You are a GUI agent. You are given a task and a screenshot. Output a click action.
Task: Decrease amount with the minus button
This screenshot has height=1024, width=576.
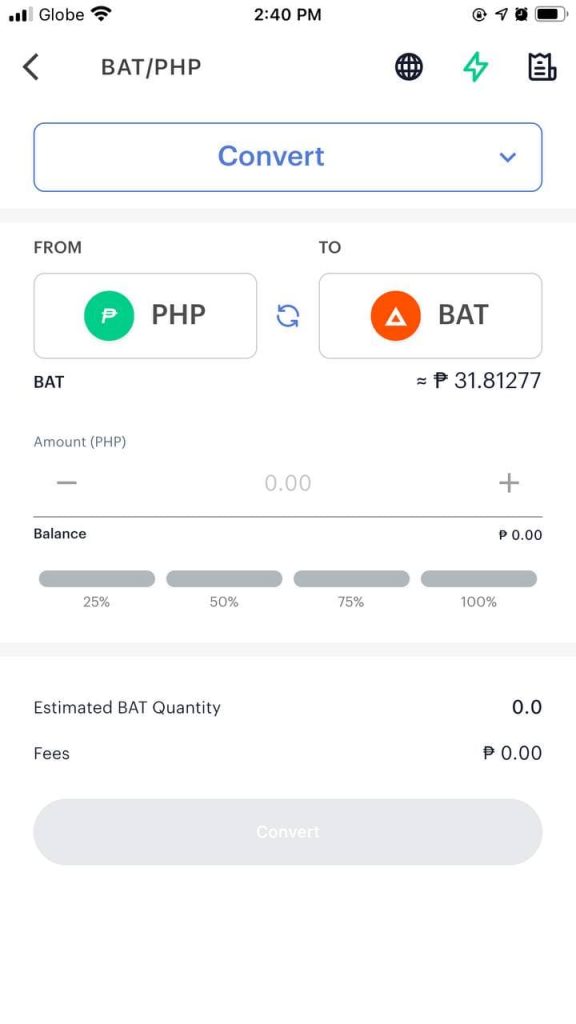point(67,483)
